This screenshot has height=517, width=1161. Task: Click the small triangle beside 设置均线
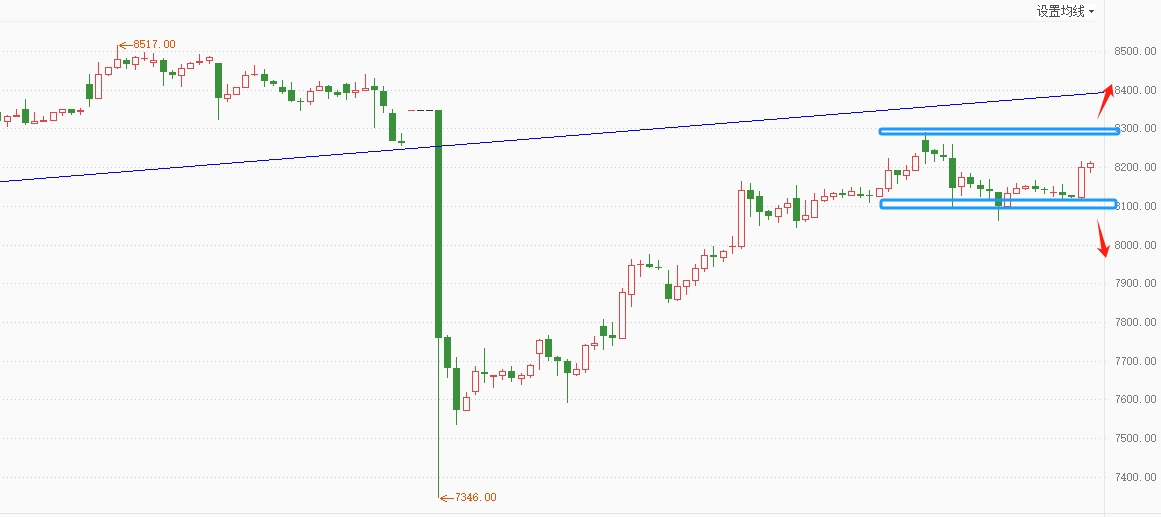1091,12
